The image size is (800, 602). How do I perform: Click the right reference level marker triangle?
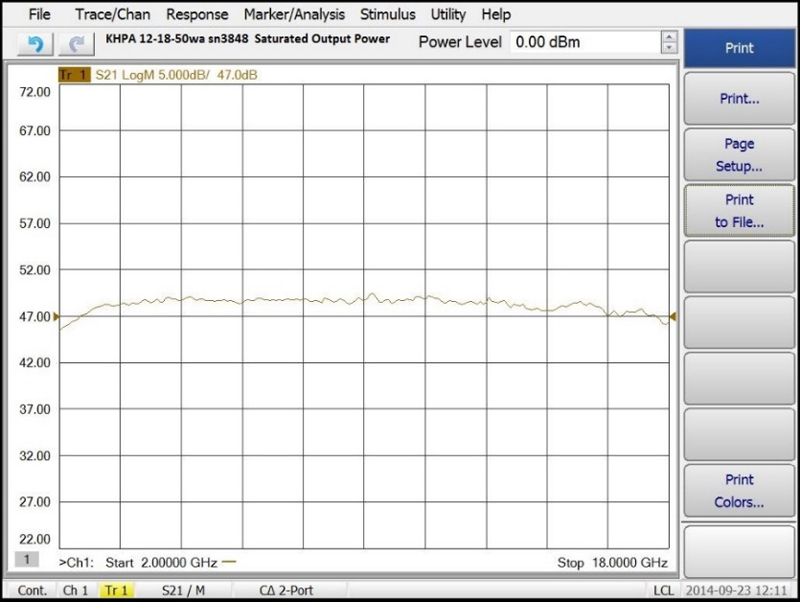673,317
